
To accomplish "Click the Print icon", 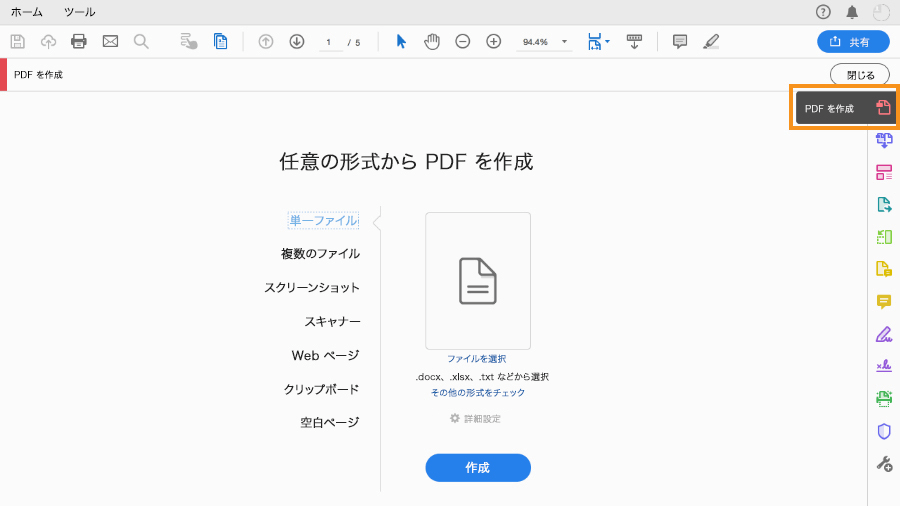I will (x=79, y=41).
